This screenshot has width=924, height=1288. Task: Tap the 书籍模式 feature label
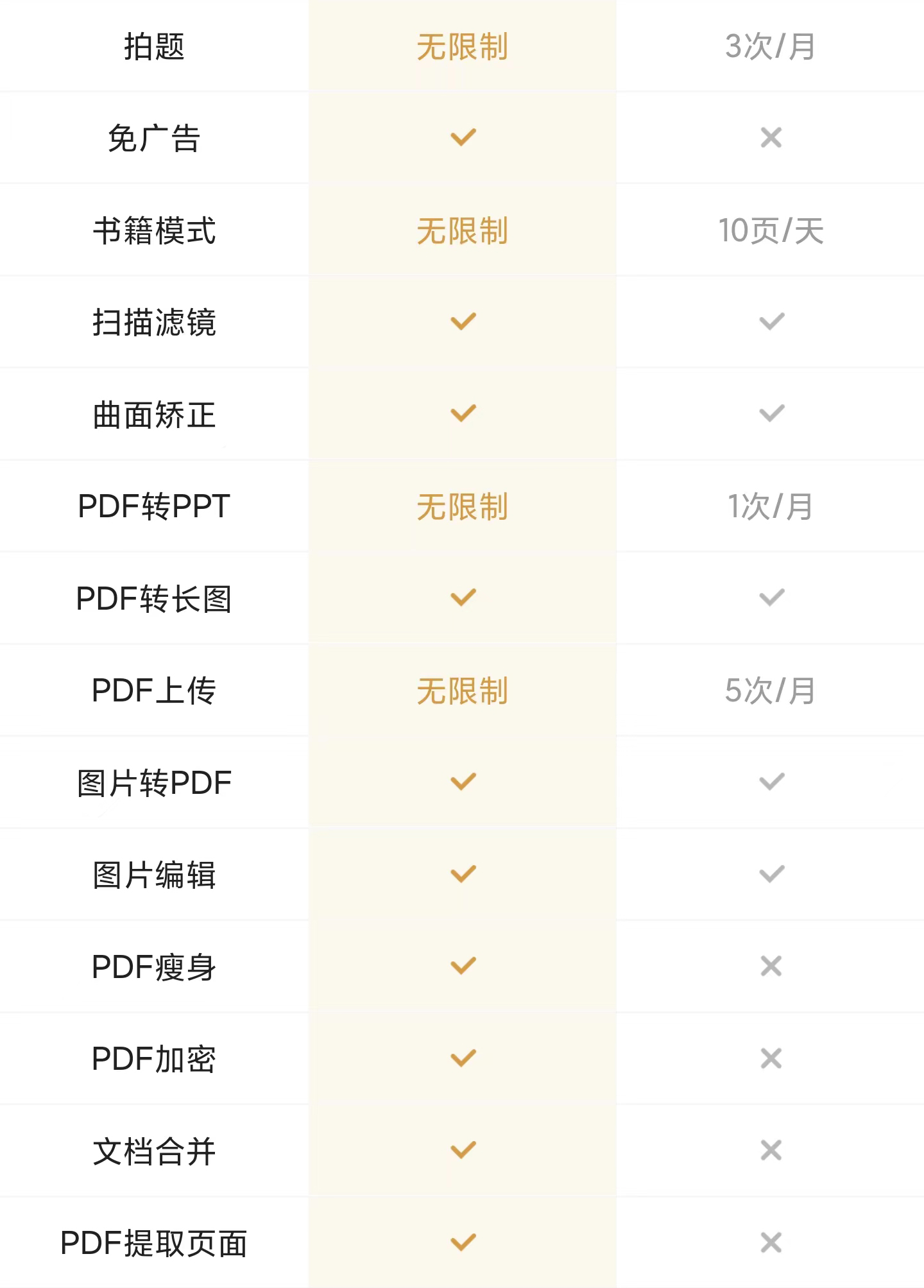(154, 230)
